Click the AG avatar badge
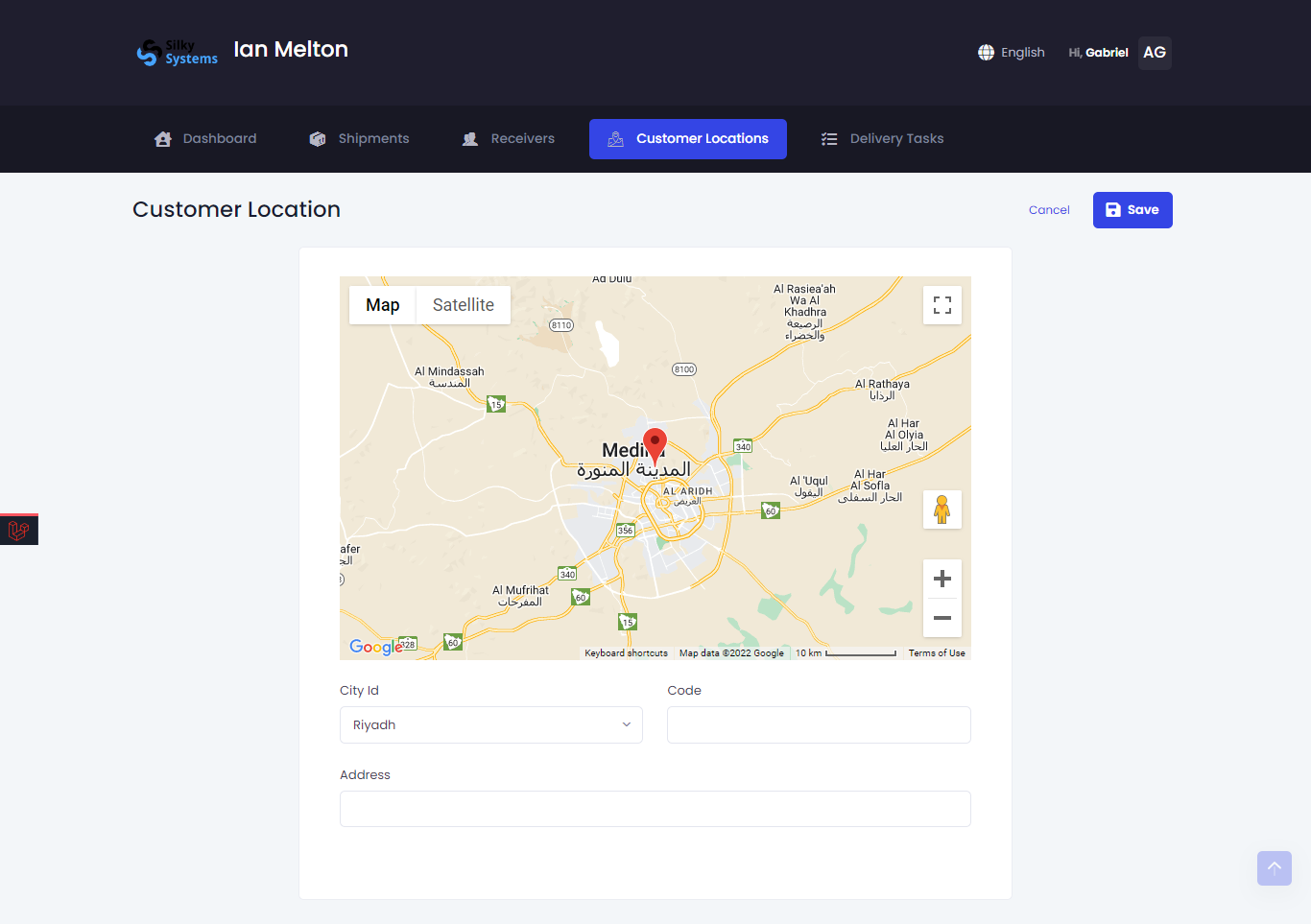Screen dimensions: 1311x924 click(1154, 53)
